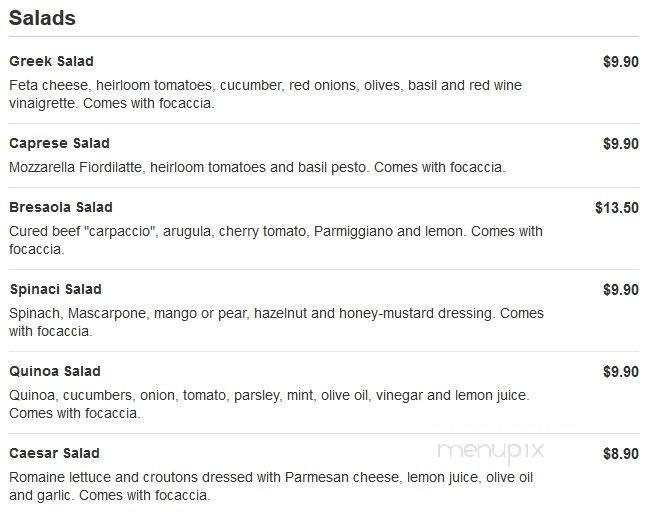The height and width of the screenshot is (519, 652).
Task: Choose the Spinaci Salad title
Action: point(55,290)
